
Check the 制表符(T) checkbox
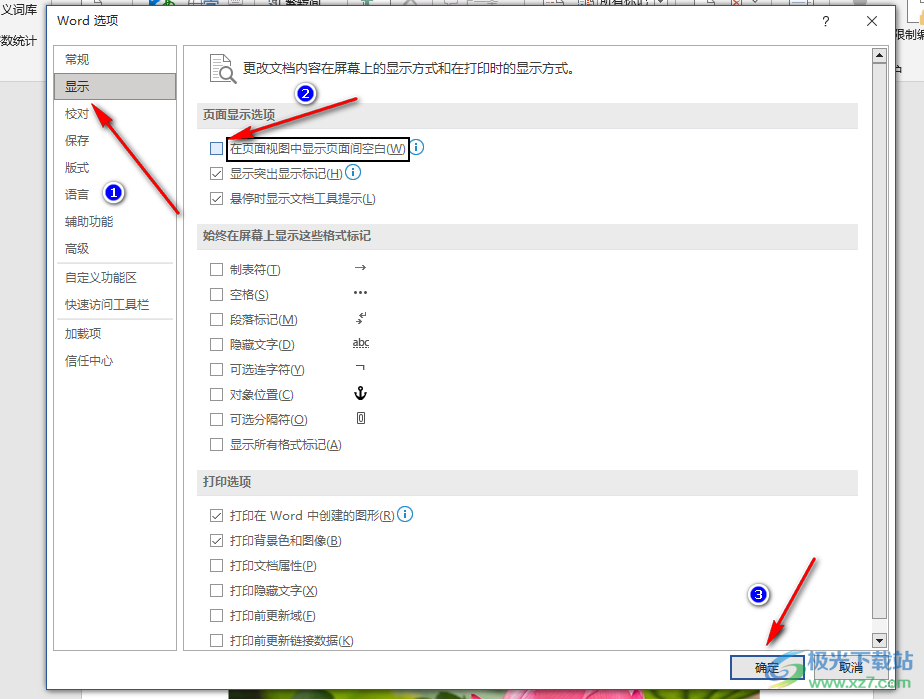pos(216,269)
